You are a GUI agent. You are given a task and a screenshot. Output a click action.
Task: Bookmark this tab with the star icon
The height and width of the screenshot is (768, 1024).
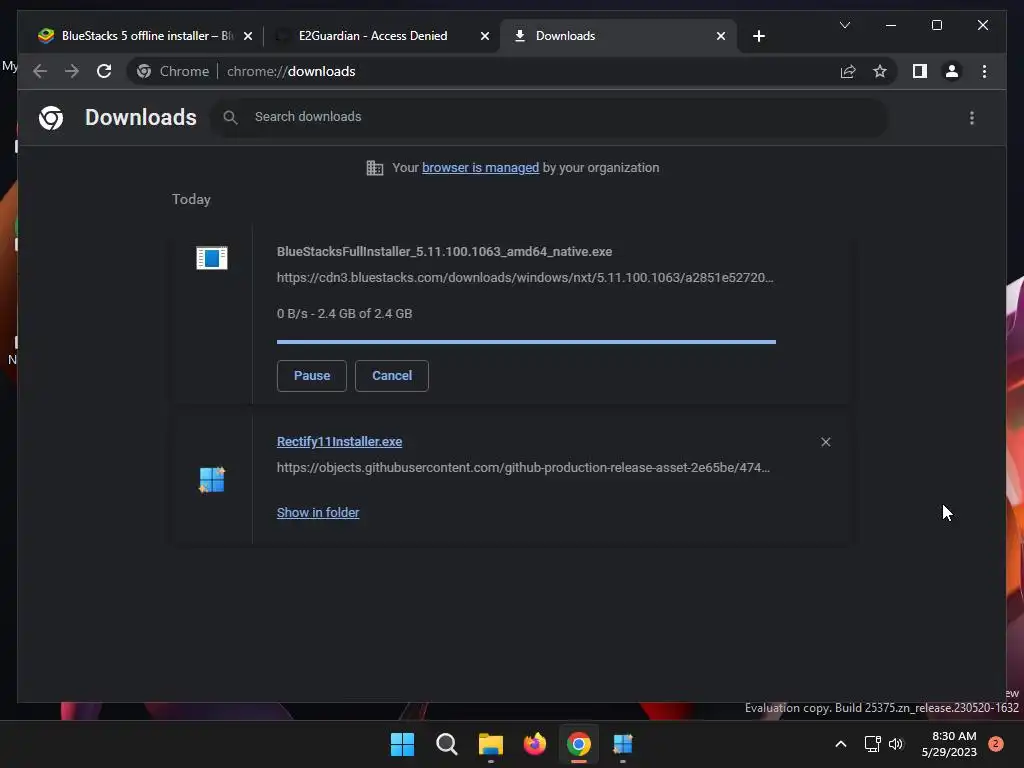pos(880,71)
